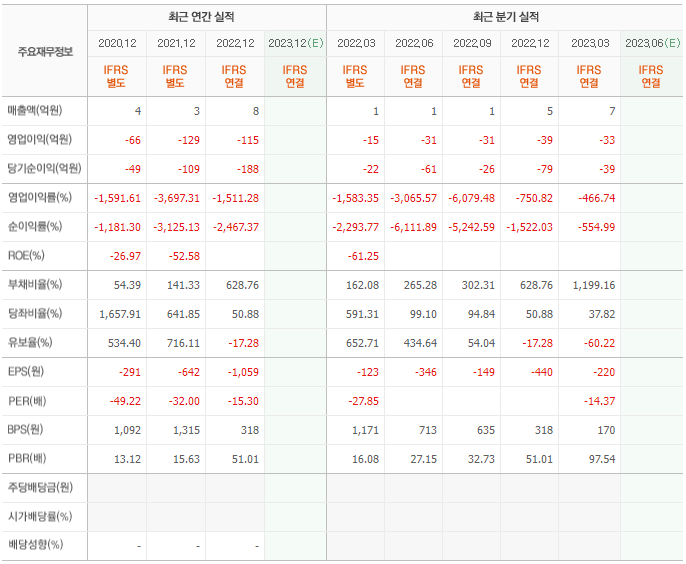Click the -3,697.31 operating margin value
The height and width of the screenshot is (564, 686).
click(177, 198)
